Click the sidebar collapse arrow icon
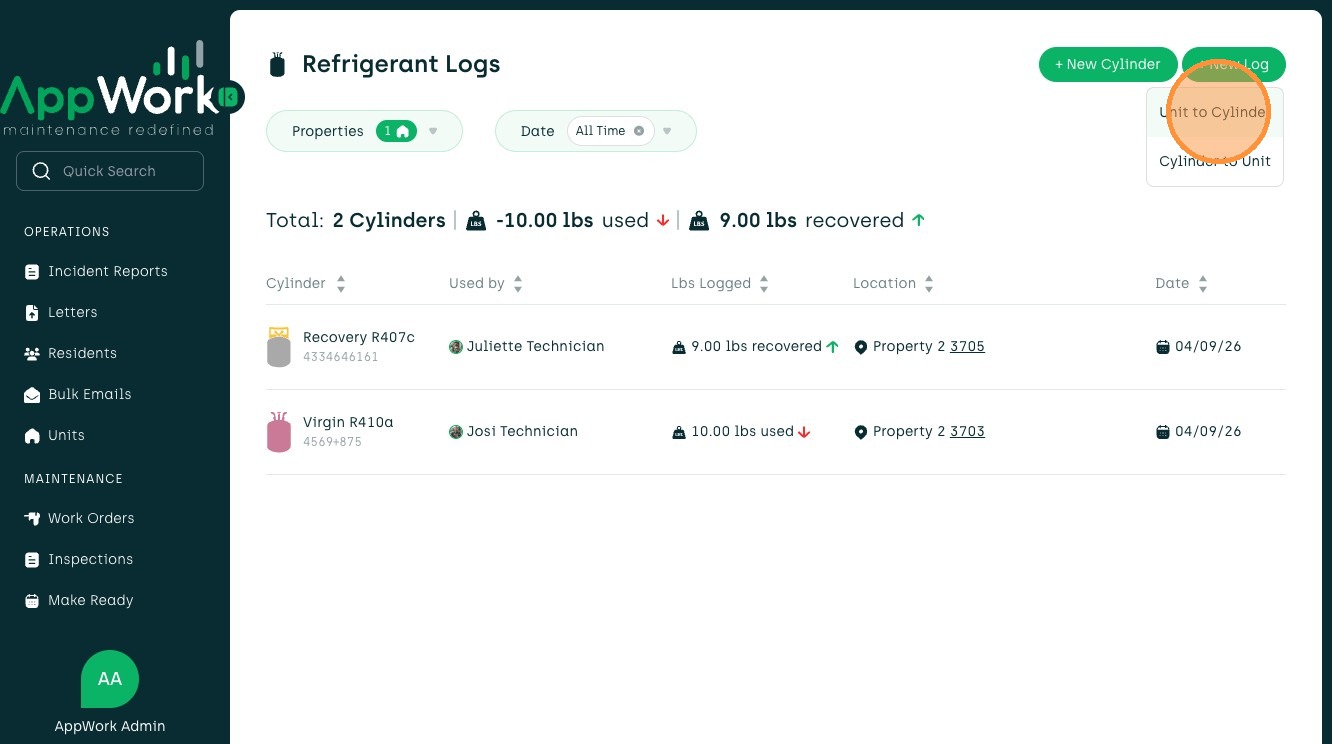 pyautogui.click(x=230, y=97)
